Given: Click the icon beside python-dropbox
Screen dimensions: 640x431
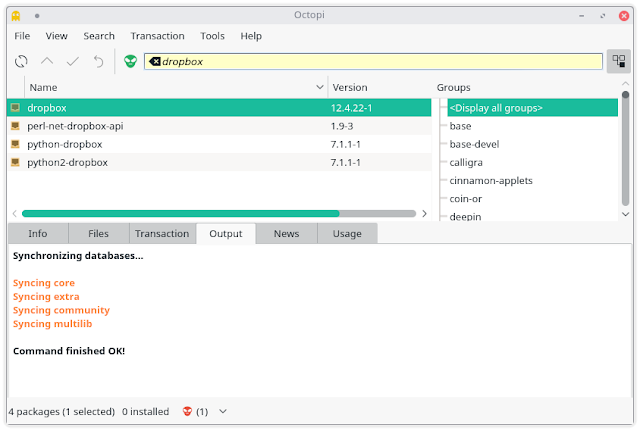Looking at the screenshot, I should 16,144.
